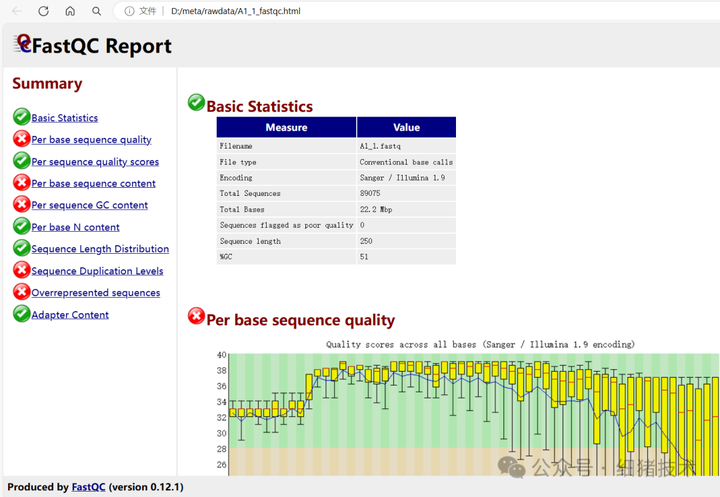Viewport: 720px width, 497px height.
Task: Click the address bar file path
Action: (236, 11)
